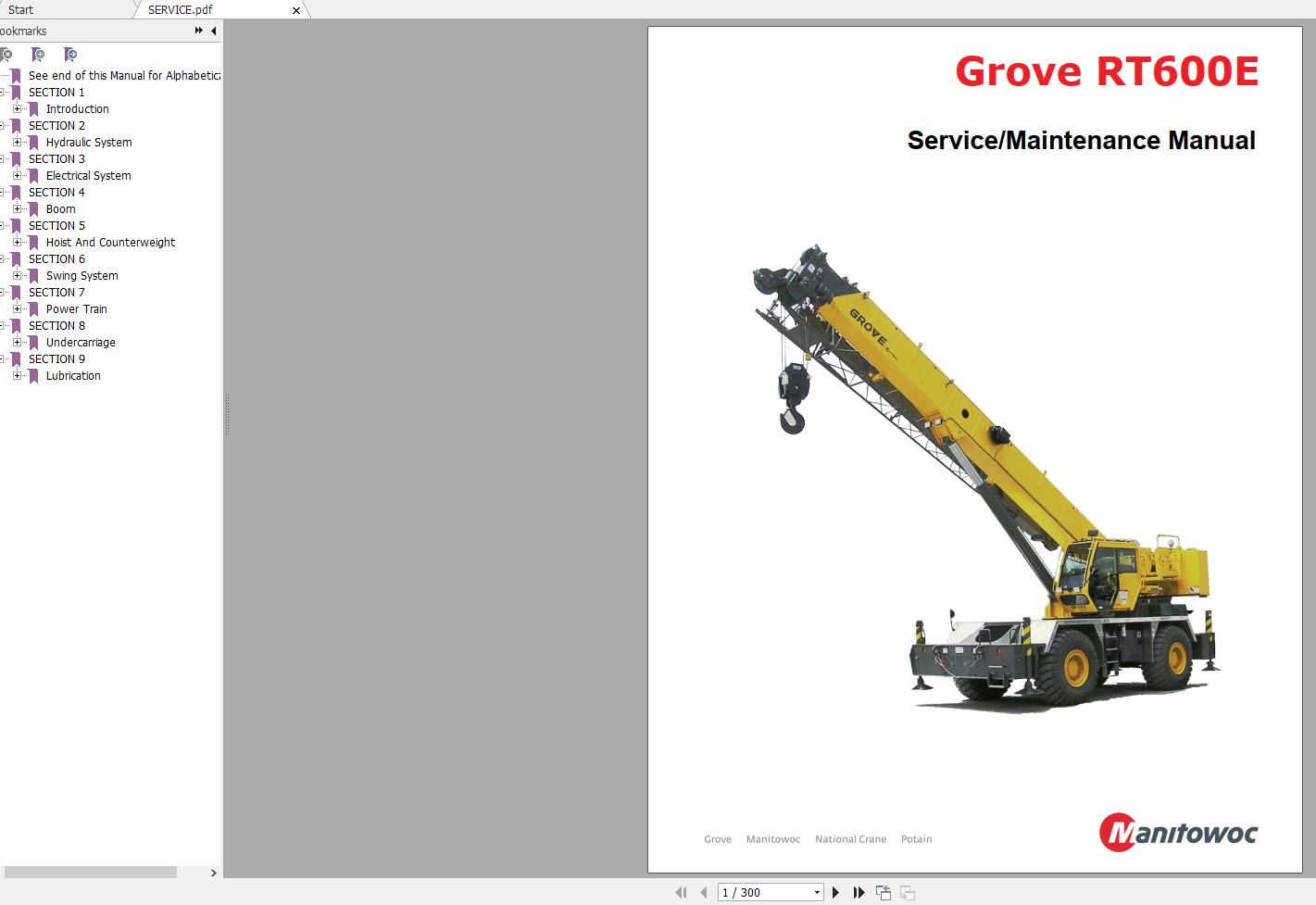
Task: Click the bookmarks scrollbar right arrow
Action: point(214,873)
